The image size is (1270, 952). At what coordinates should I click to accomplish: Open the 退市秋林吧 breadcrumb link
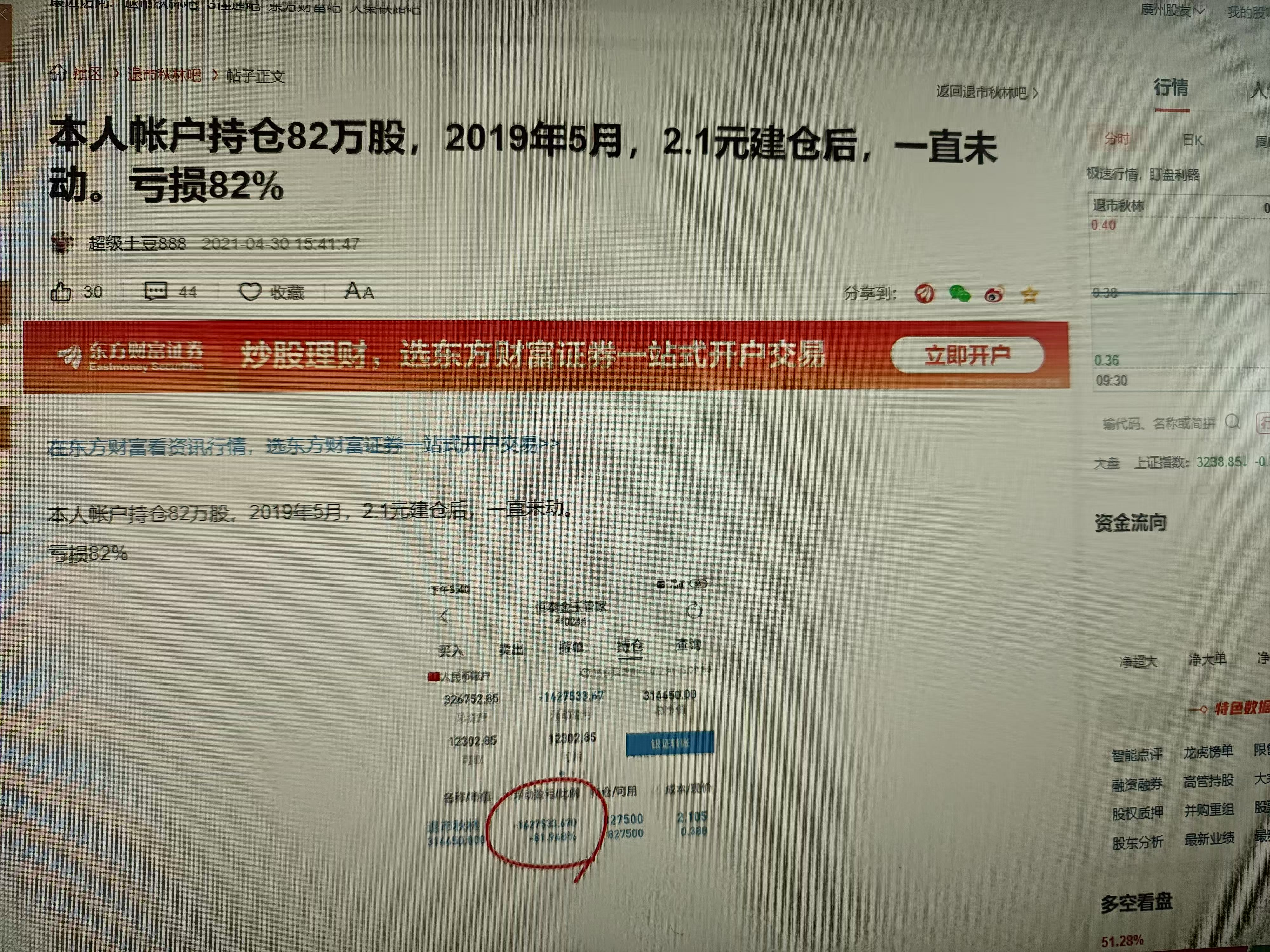(x=164, y=75)
